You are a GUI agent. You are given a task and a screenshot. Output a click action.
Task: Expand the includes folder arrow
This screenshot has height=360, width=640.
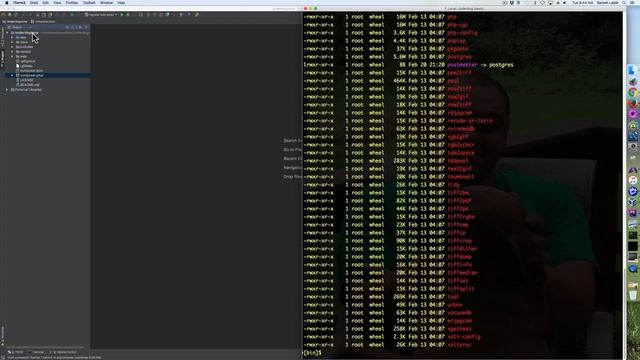[x=12, y=47]
